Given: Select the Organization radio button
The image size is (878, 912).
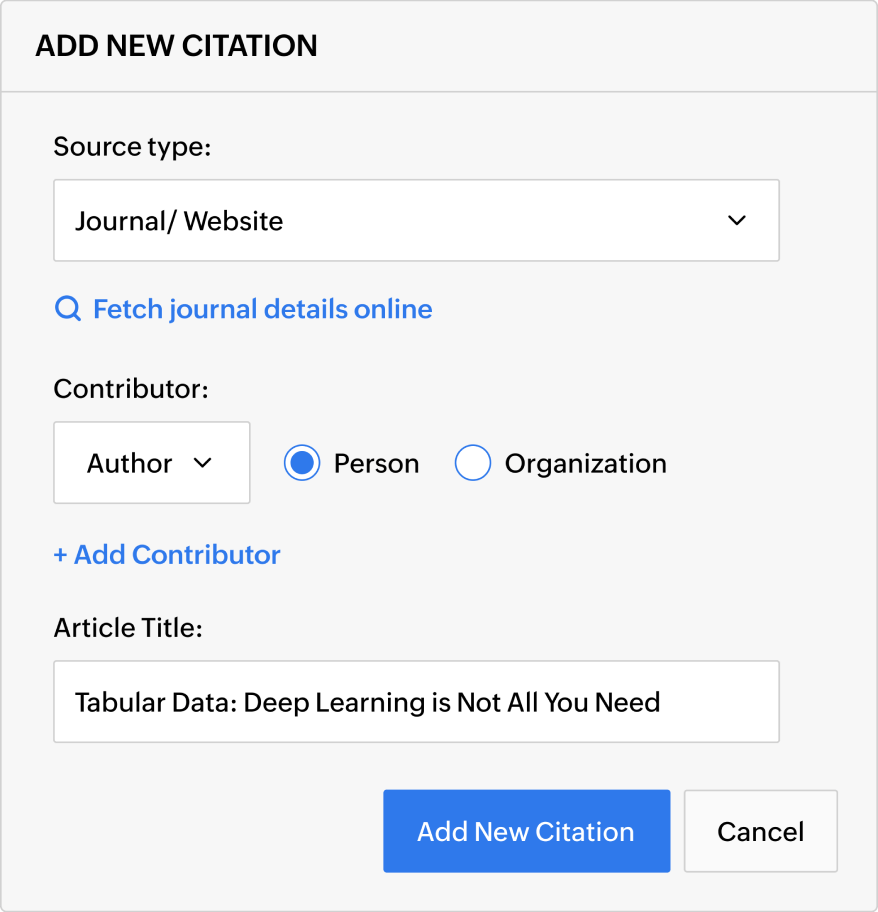Looking at the screenshot, I should pyautogui.click(x=473, y=463).
